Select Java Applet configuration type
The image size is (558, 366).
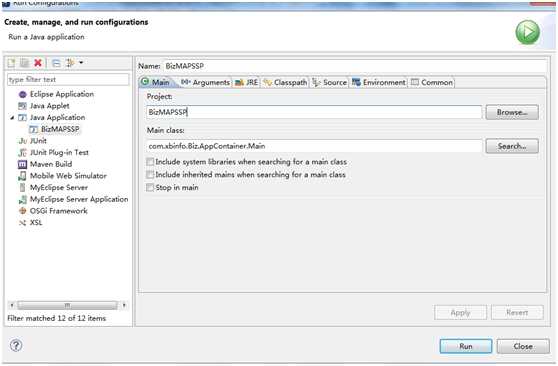pos(49,106)
